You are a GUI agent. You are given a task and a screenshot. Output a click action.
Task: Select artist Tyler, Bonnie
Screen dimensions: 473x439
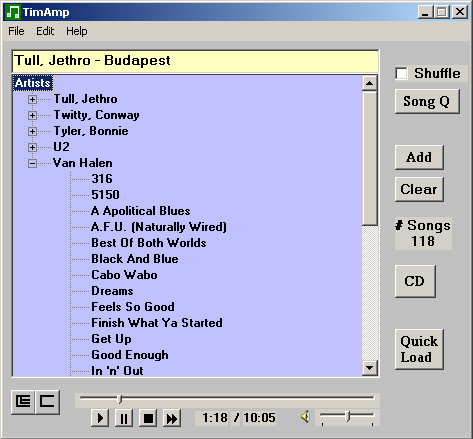point(91,131)
